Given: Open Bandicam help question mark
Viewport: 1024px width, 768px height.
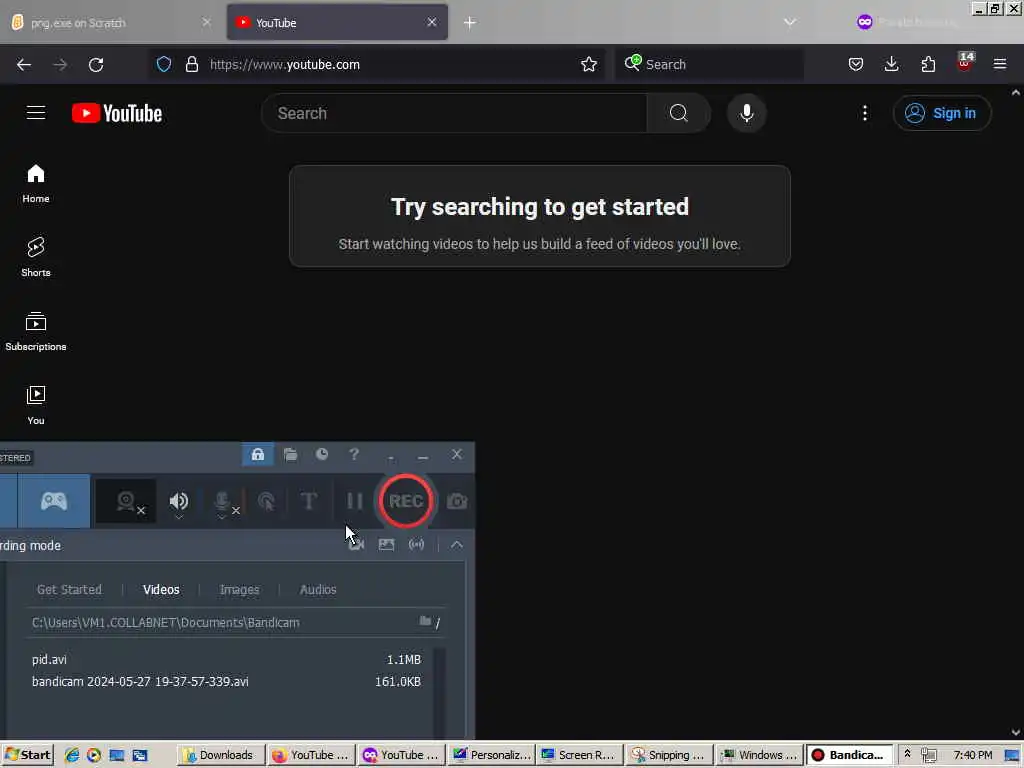Looking at the screenshot, I should tap(354, 455).
